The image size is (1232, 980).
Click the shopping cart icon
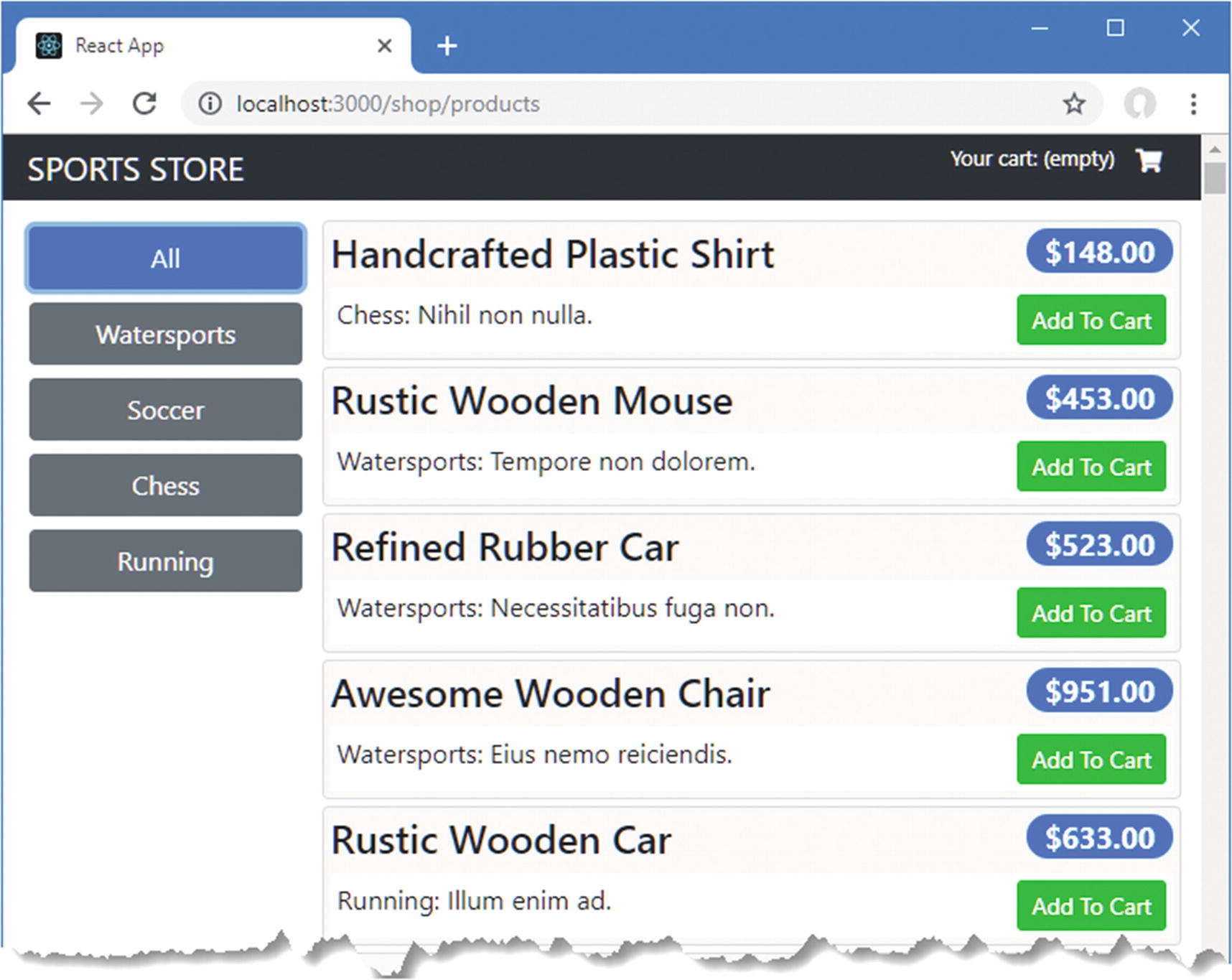tap(1149, 160)
